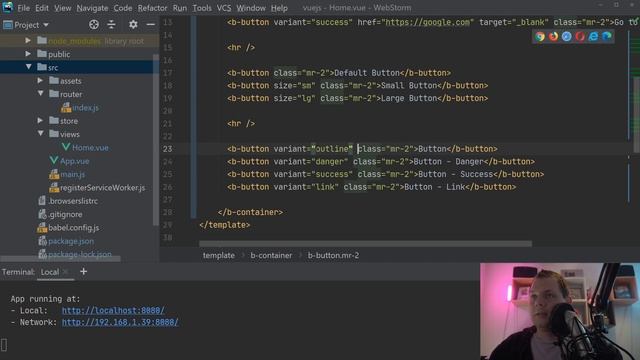Collapse the views folder arrow

[40, 134]
